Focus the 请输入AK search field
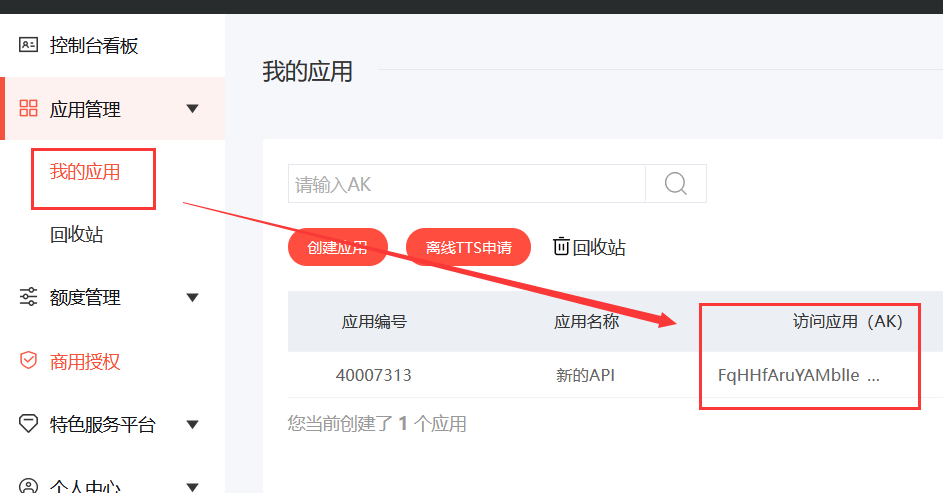Screen dimensions: 943x493 click(467, 183)
